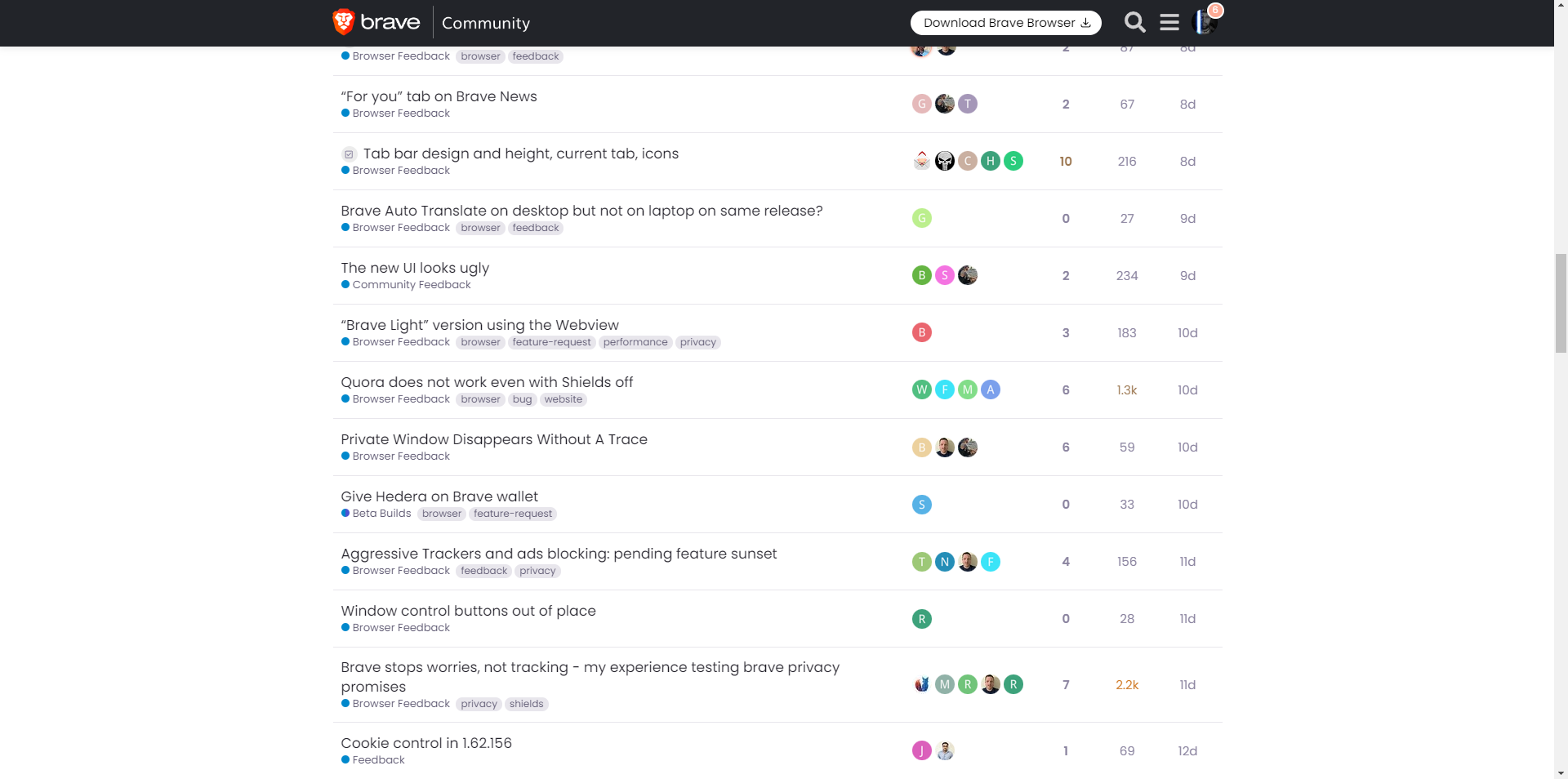Click the vertical scrollbar thumb
The width and height of the screenshot is (1568, 779).
point(1561,303)
